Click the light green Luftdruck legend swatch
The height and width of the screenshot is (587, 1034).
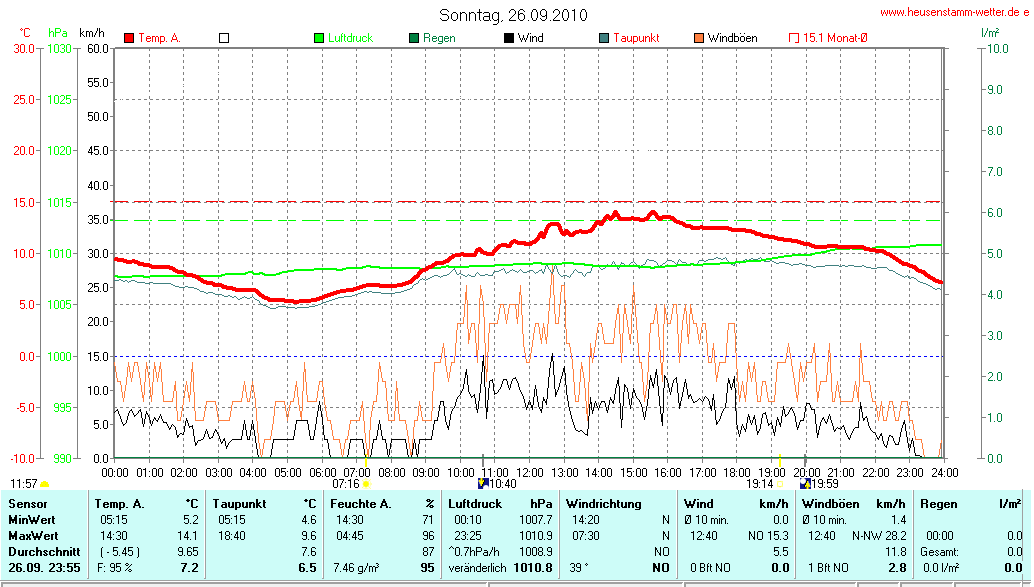[319, 38]
